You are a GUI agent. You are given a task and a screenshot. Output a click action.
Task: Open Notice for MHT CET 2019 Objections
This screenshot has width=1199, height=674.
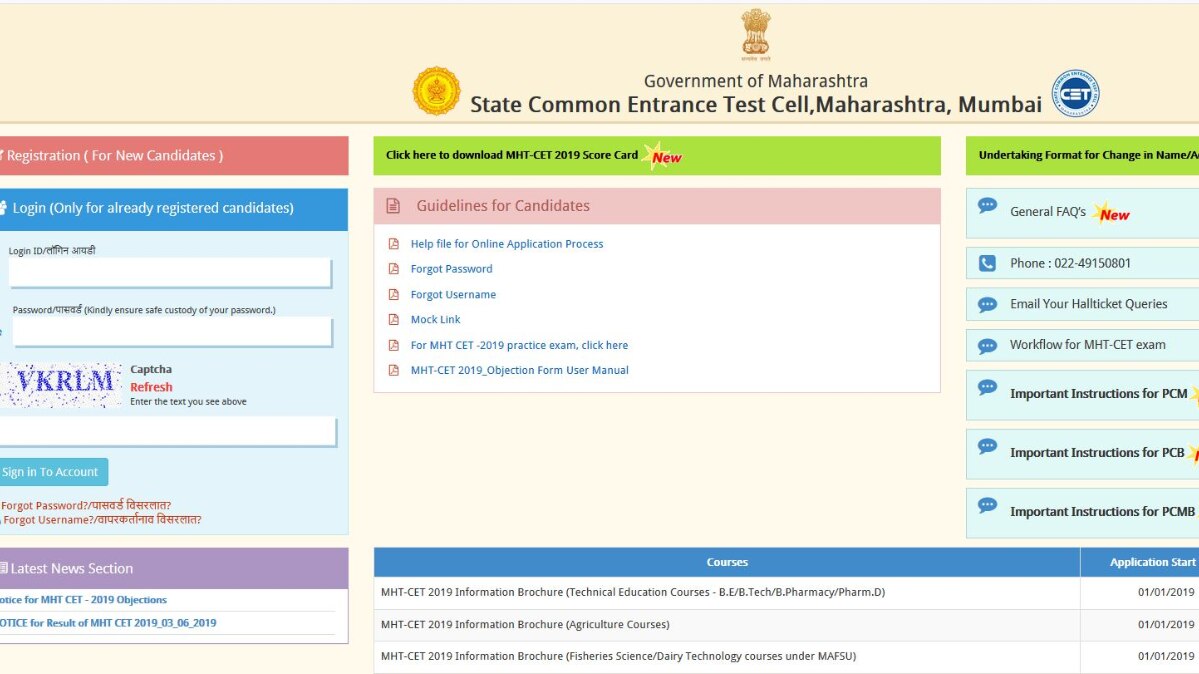coord(83,600)
